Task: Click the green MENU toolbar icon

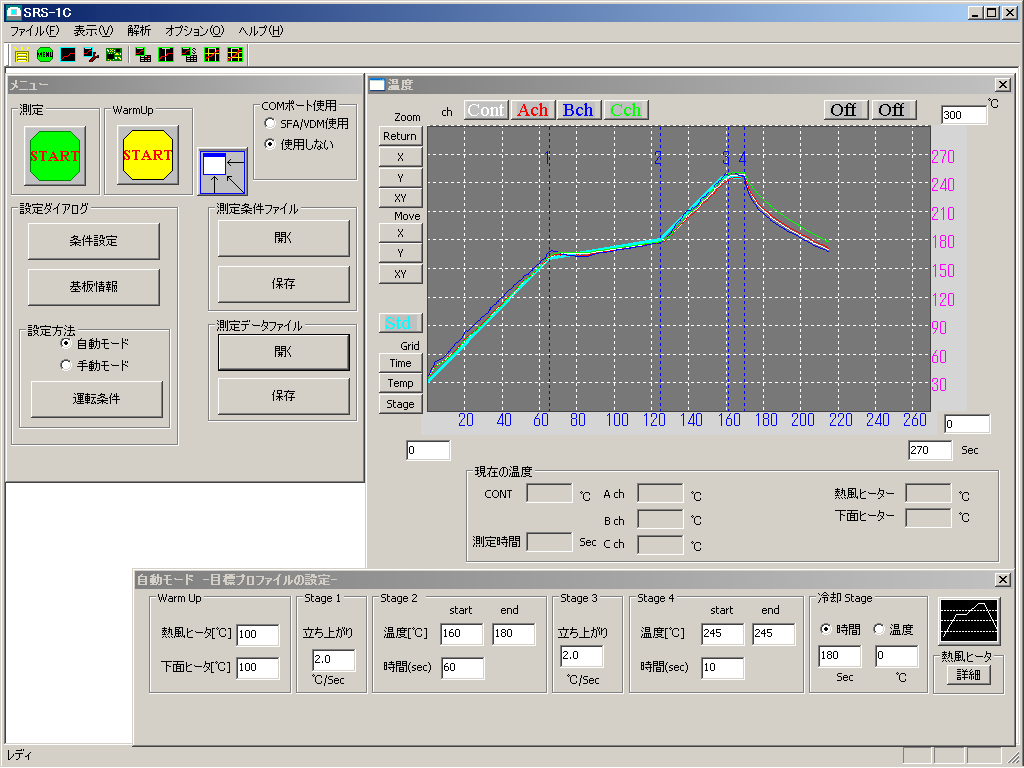Action: tap(44, 55)
